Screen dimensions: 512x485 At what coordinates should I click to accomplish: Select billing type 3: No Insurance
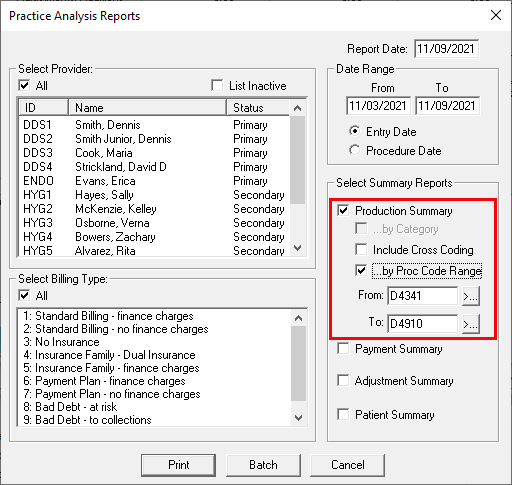[155, 342]
